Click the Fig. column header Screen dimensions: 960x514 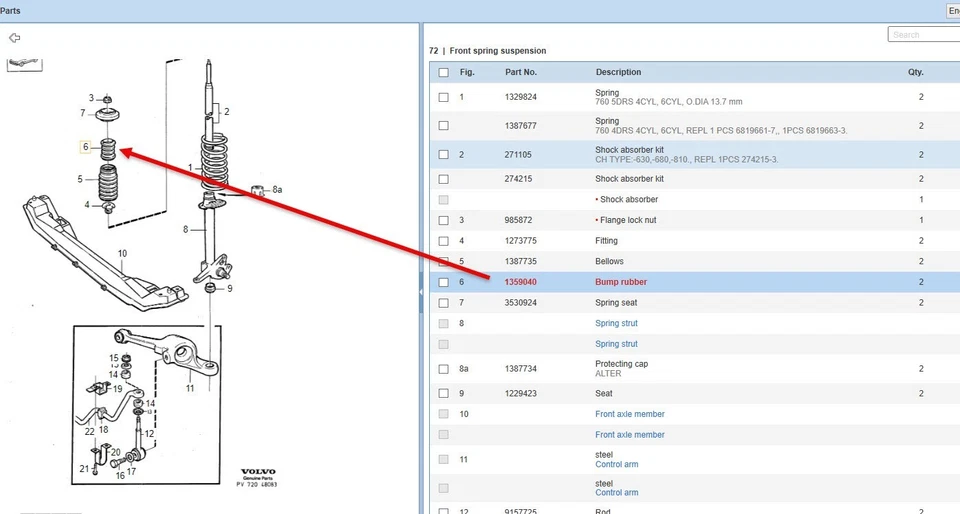click(x=467, y=72)
